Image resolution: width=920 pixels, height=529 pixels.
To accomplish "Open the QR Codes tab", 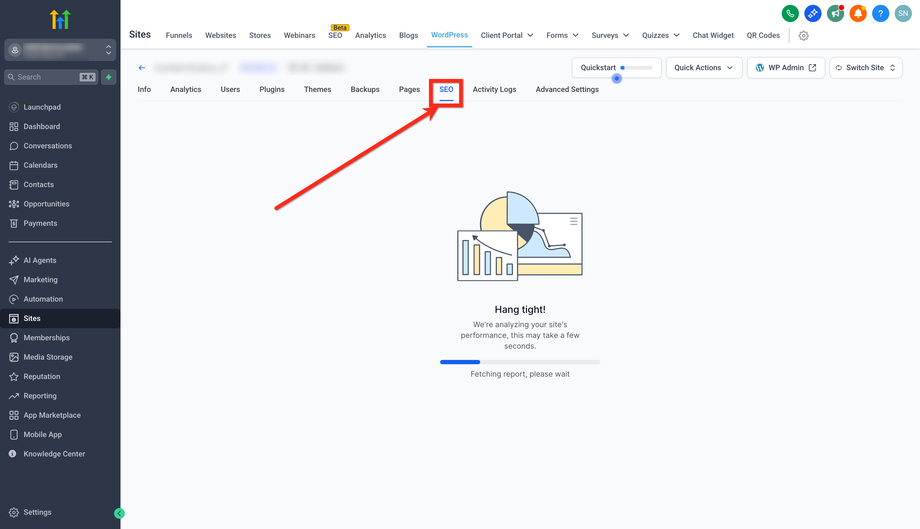I will click(763, 35).
